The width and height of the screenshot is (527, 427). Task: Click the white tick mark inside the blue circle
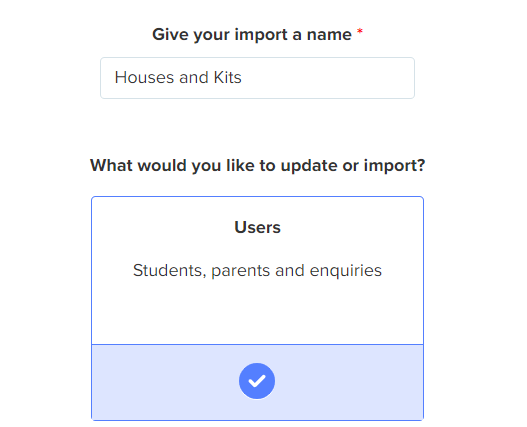[x=257, y=381]
